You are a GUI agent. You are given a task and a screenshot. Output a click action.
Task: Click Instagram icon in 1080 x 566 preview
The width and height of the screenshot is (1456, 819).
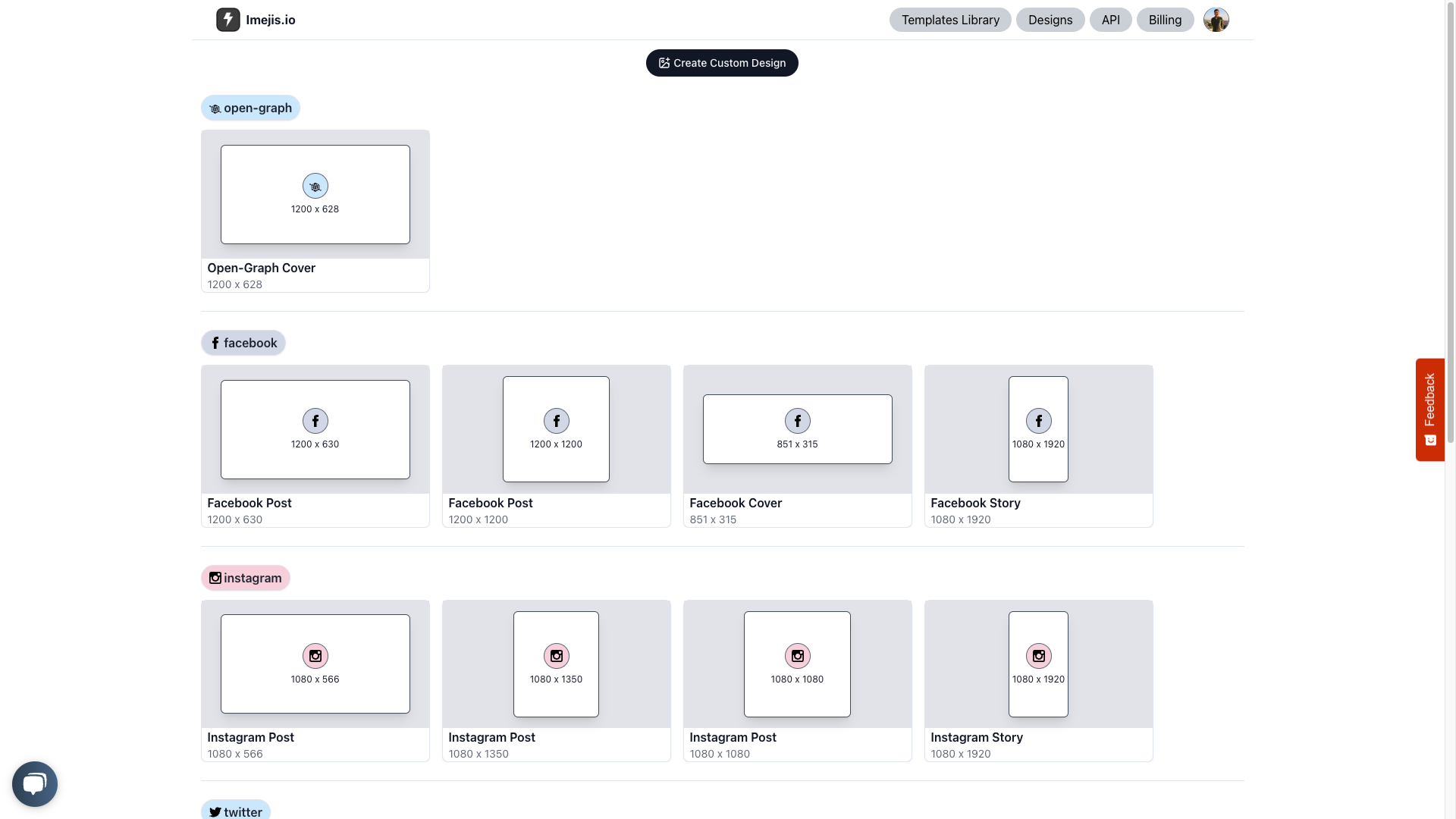coord(315,656)
